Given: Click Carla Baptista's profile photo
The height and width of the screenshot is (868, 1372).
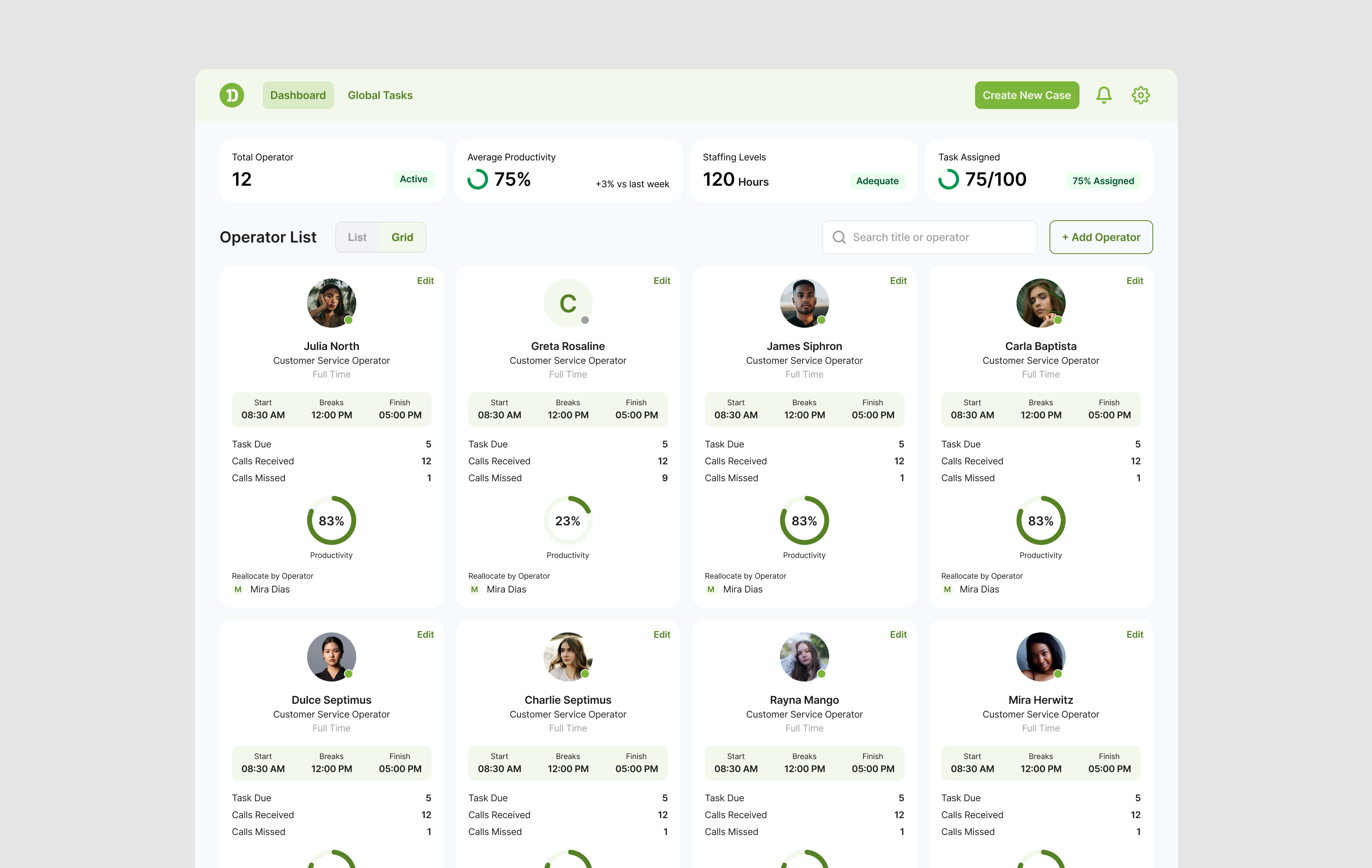Looking at the screenshot, I should tap(1040, 303).
